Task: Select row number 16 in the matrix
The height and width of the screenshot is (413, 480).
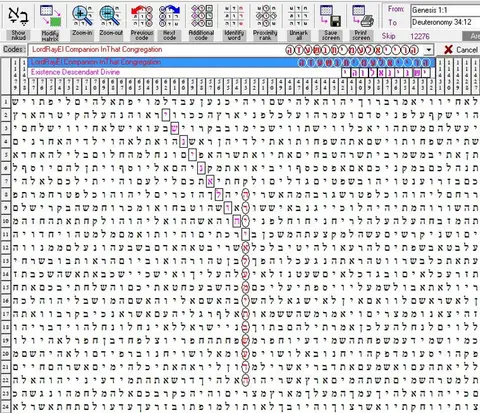Action: 6,301
